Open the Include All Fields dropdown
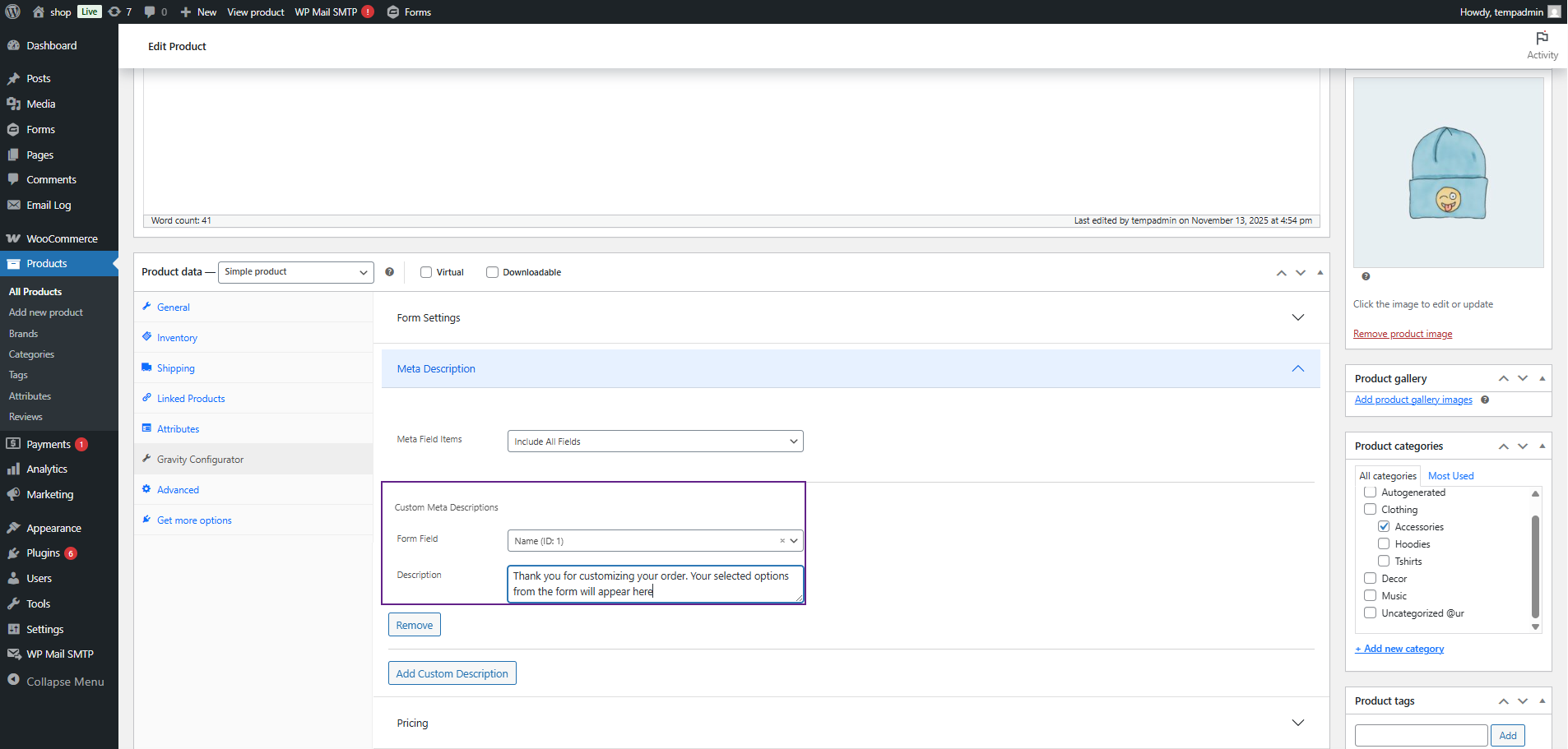1568x749 pixels. (655, 442)
